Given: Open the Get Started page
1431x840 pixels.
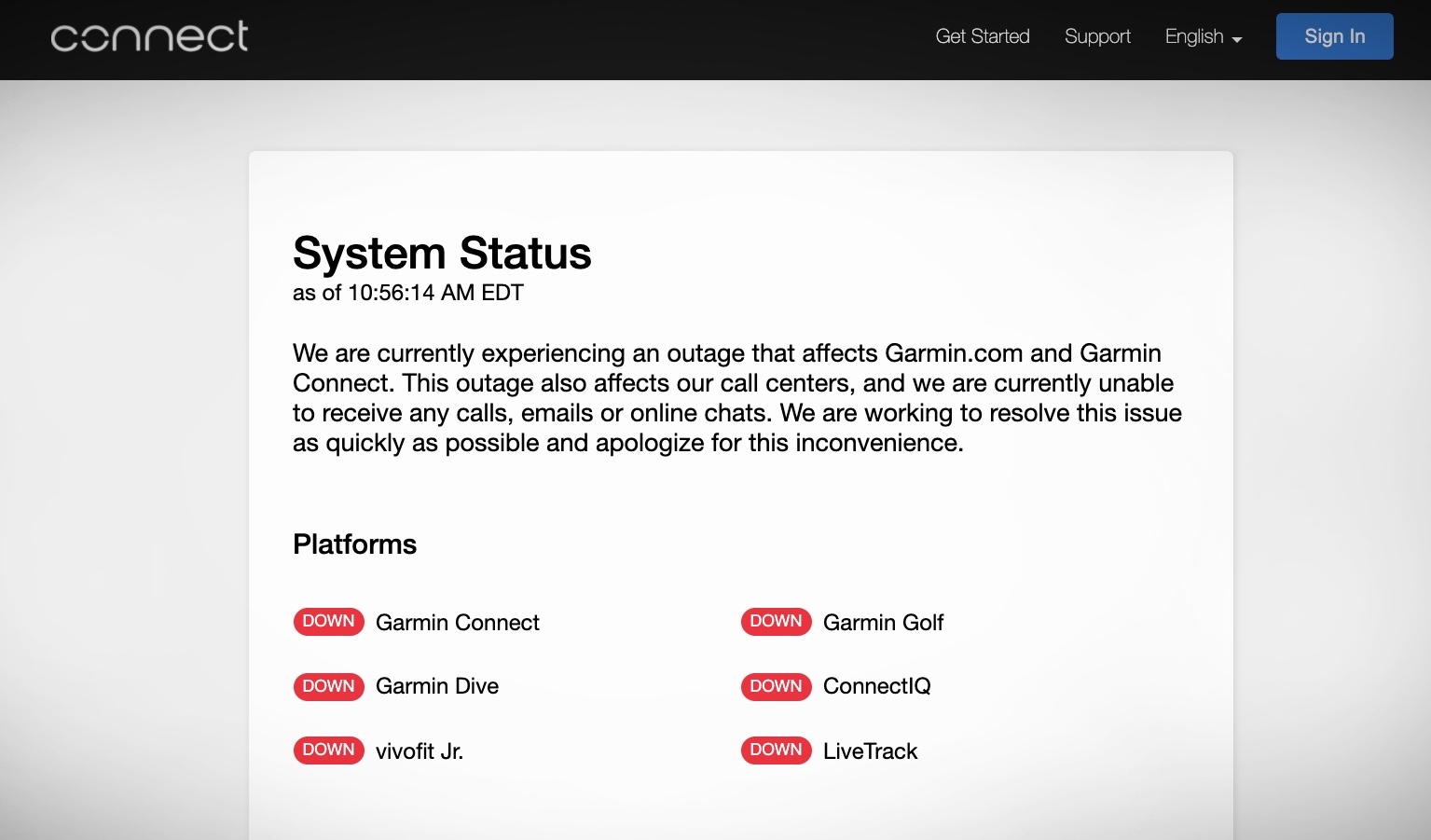Looking at the screenshot, I should [983, 36].
